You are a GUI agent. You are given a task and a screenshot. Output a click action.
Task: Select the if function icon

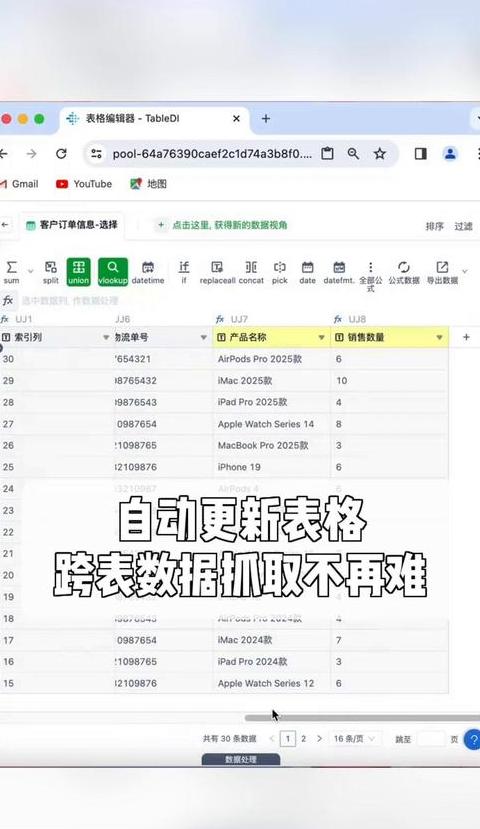point(183,272)
